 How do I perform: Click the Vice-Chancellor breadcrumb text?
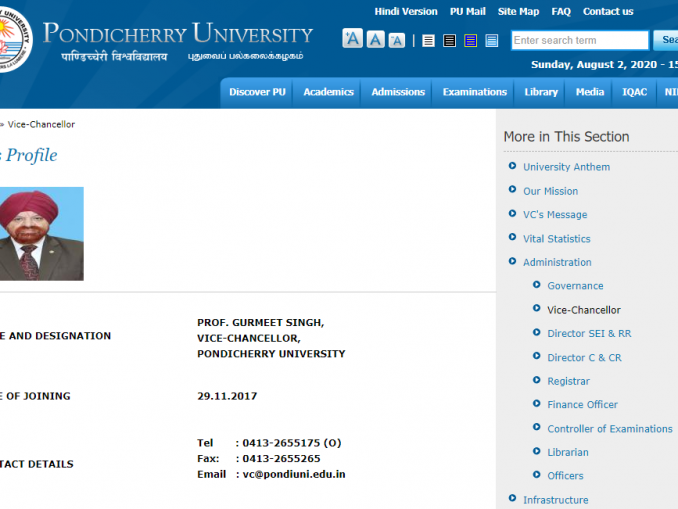click(41, 125)
